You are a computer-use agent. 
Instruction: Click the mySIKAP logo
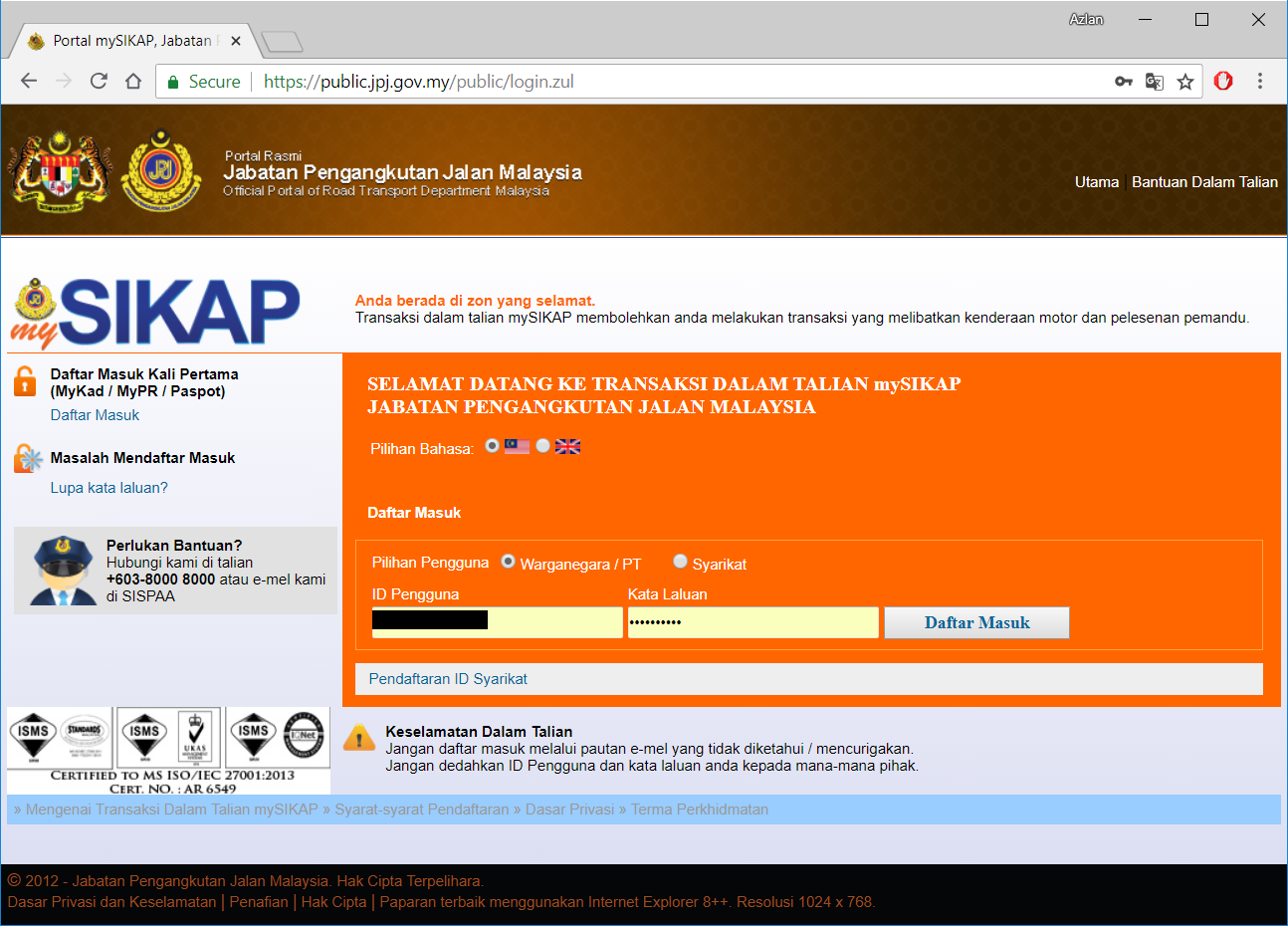(x=155, y=313)
